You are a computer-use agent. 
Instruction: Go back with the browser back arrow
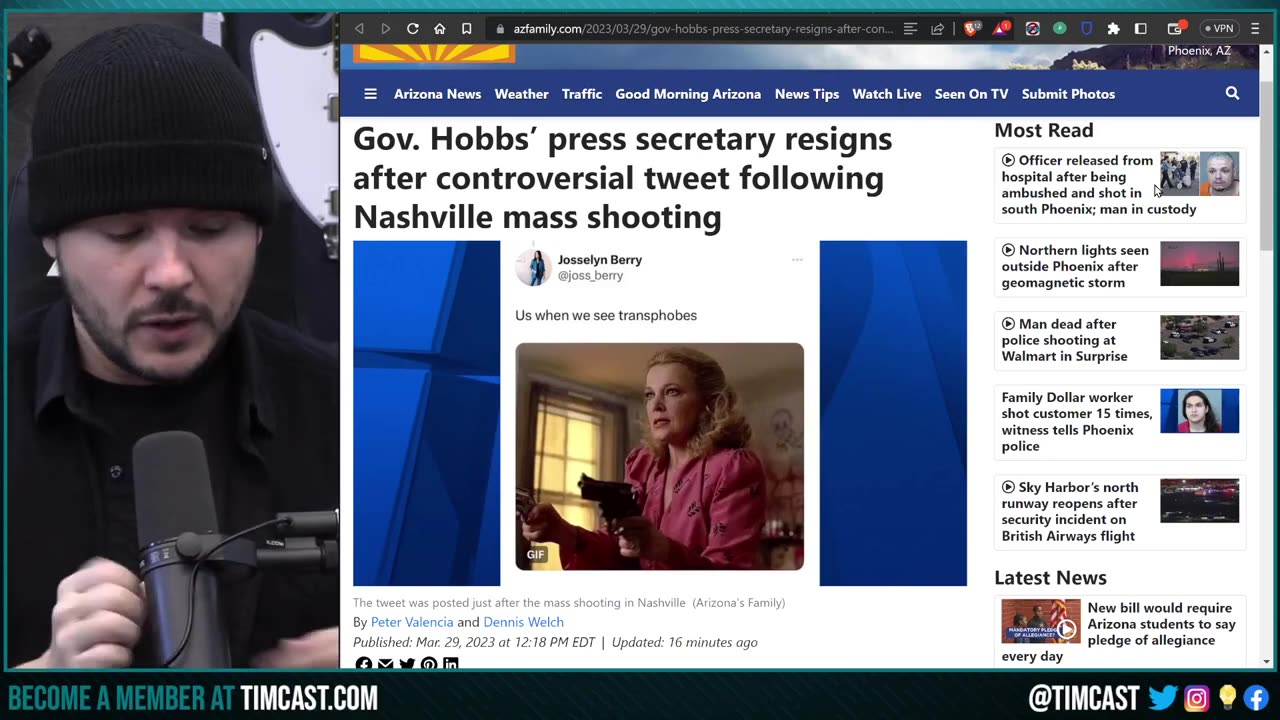coord(359,29)
